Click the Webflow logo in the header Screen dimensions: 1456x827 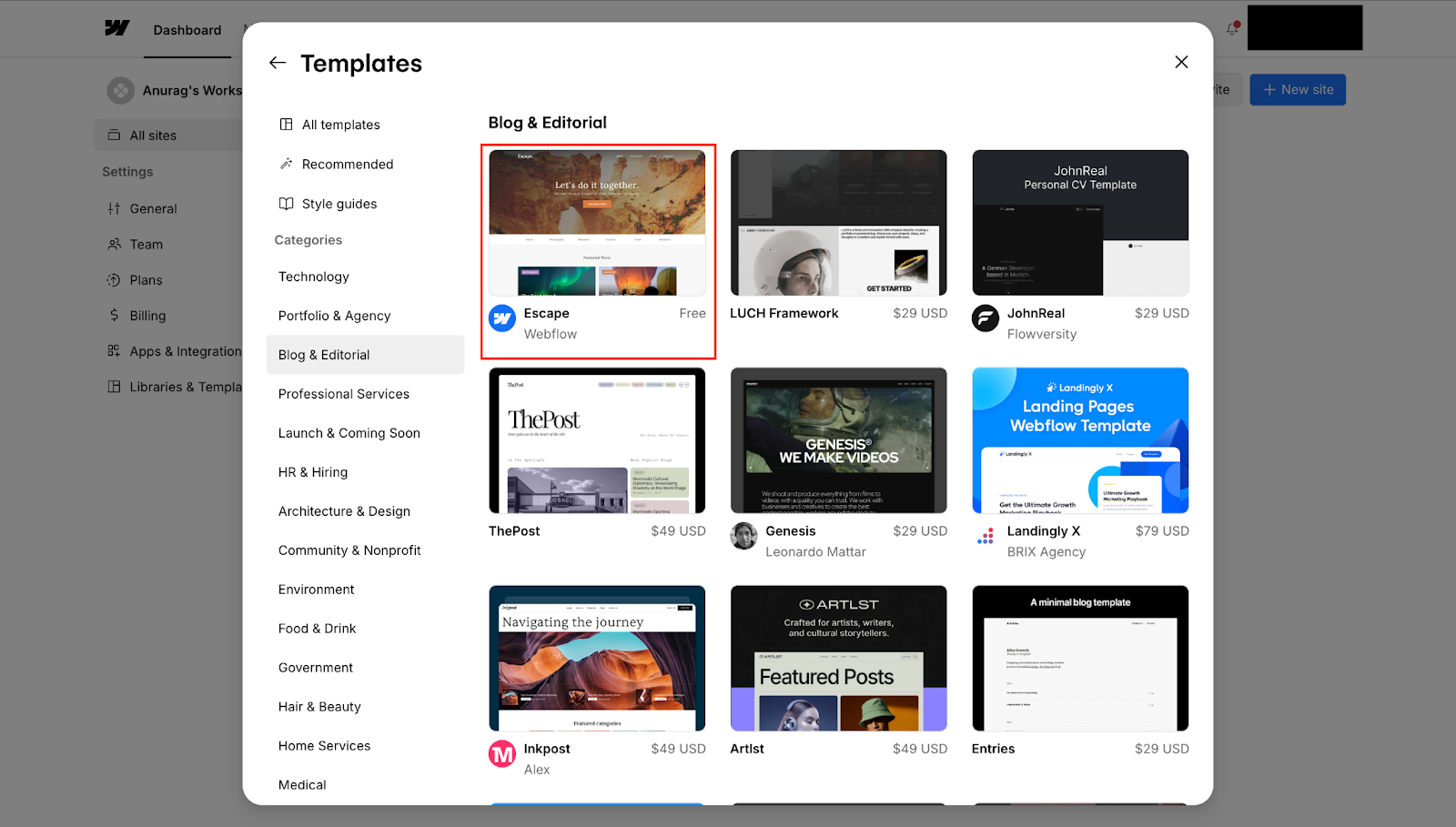point(116,28)
